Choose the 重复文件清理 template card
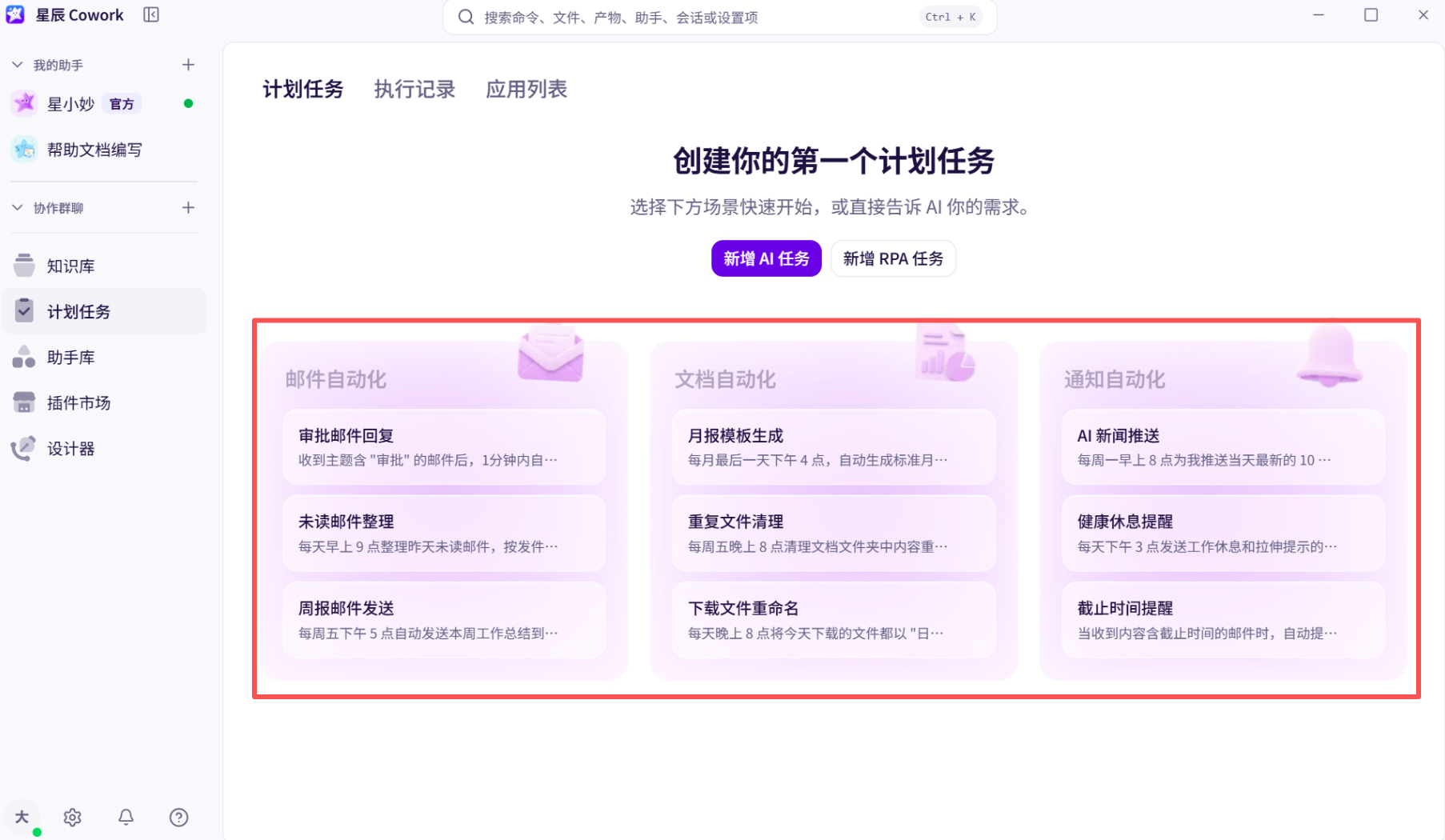 tap(834, 533)
